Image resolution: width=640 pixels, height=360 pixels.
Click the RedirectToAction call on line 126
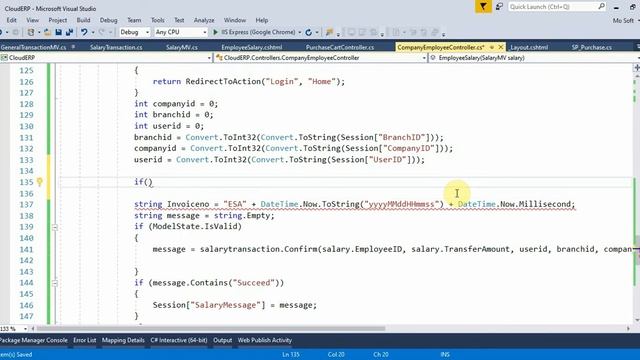[224, 81]
